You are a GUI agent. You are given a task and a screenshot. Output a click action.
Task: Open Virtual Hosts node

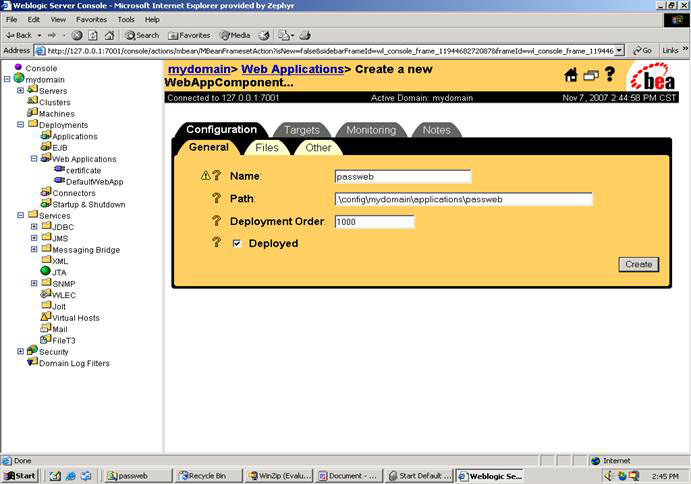[x=76, y=318]
